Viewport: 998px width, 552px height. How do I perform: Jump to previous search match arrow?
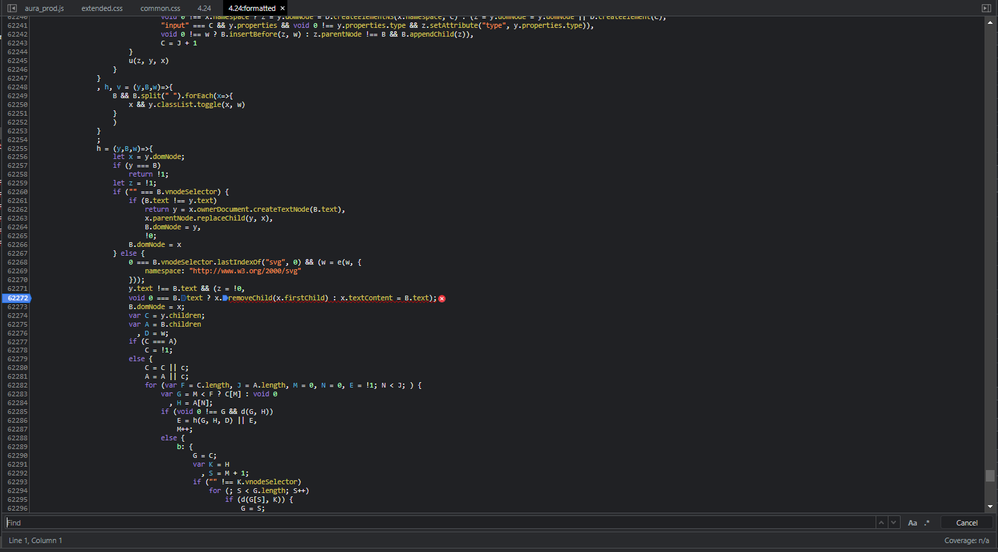point(881,523)
